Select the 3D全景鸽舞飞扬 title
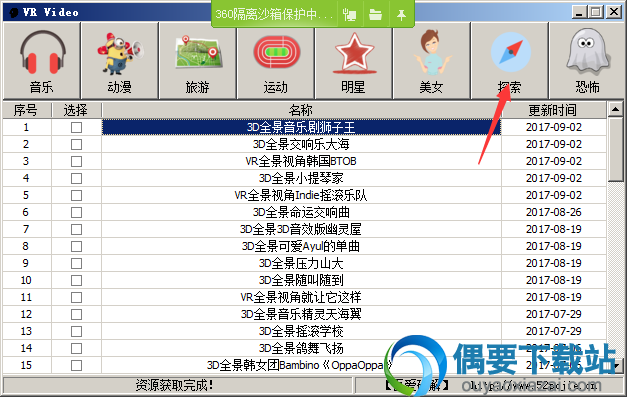The height and width of the screenshot is (397, 627). pyautogui.click(x=301, y=348)
